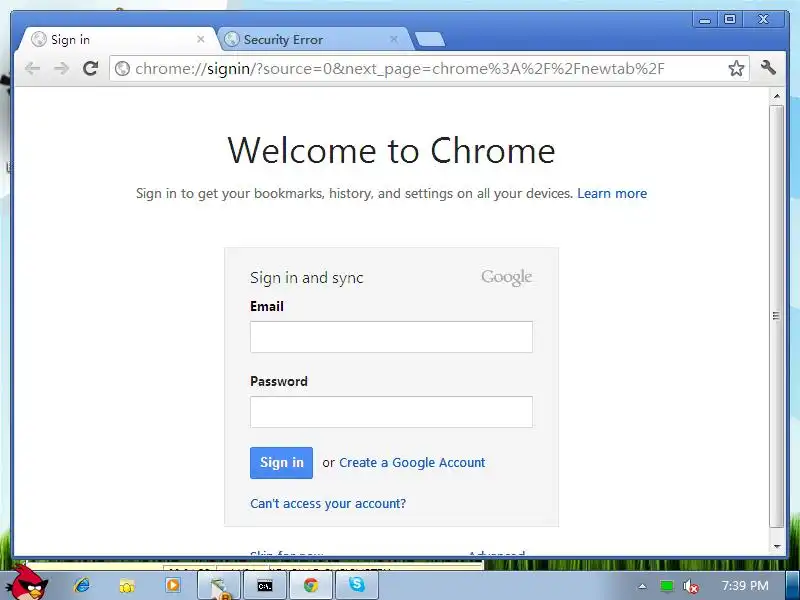Click the Sign in and sync heading
Image resolution: width=800 pixels, height=600 pixels.
click(307, 278)
